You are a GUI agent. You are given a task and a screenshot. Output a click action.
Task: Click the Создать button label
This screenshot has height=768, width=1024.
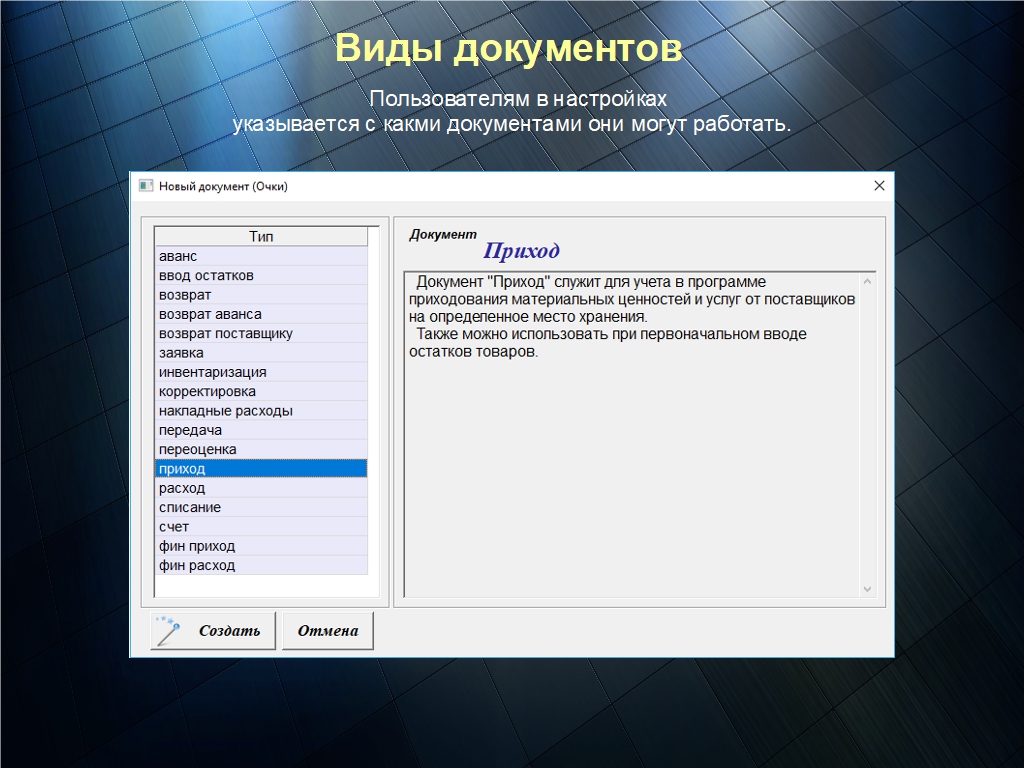[x=229, y=631]
